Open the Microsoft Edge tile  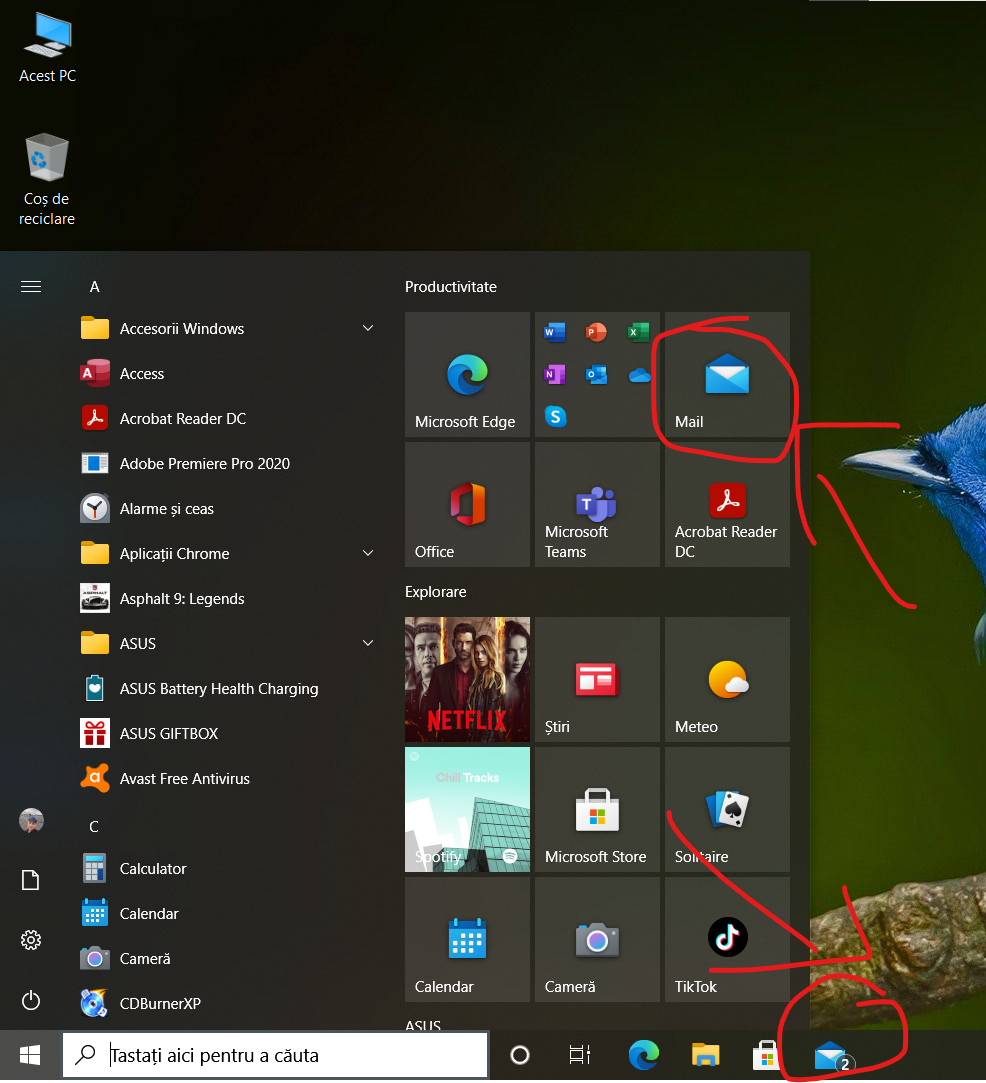point(467,374)
